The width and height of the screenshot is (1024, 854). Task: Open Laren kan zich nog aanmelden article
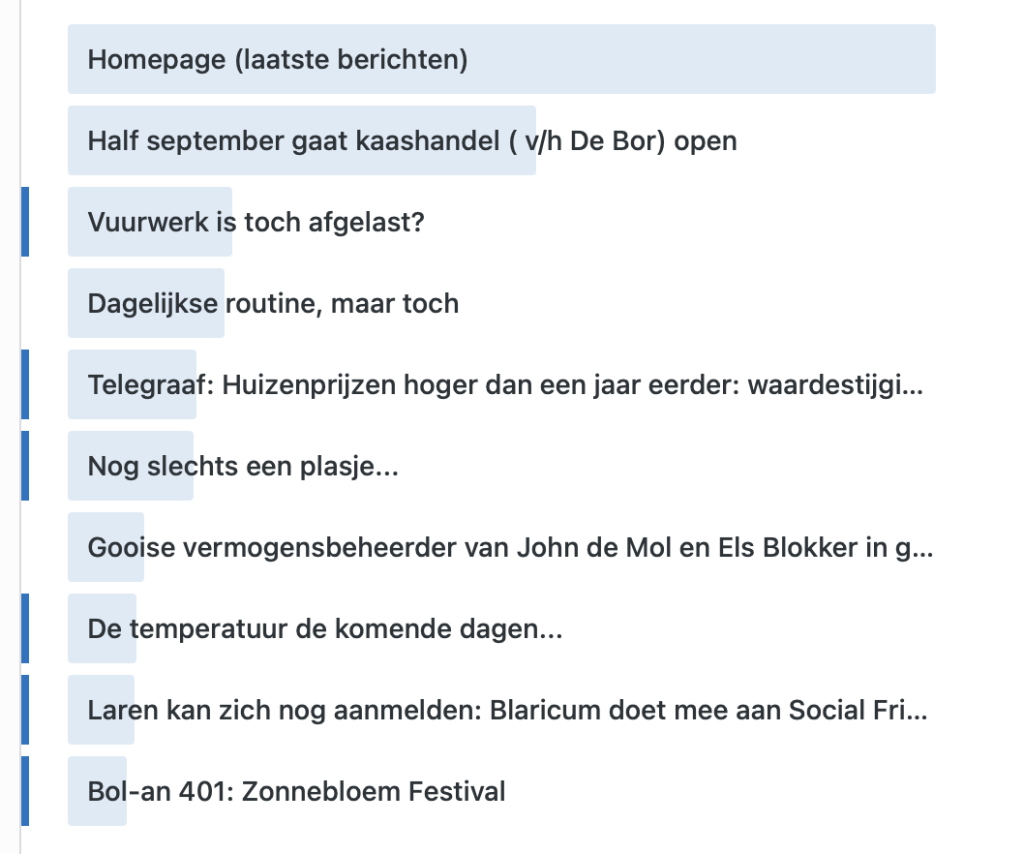tap(507, 710)
